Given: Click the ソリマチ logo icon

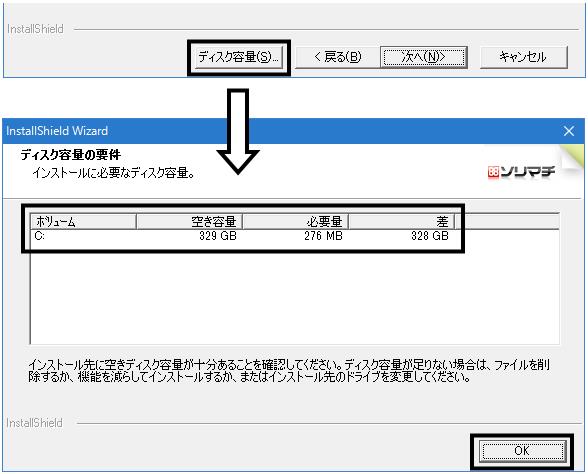Looking at the screenshot, I should point(522,172).
